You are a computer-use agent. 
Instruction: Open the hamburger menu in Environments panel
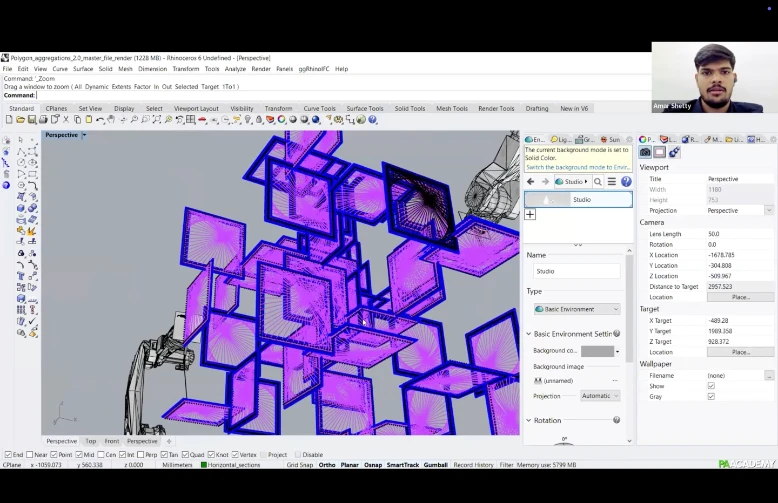612,182
